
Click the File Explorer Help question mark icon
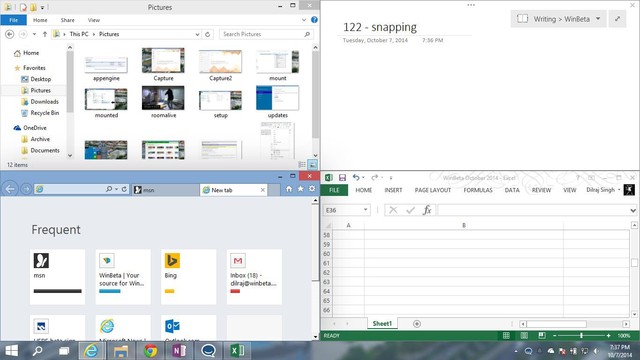tap(314, 20)
